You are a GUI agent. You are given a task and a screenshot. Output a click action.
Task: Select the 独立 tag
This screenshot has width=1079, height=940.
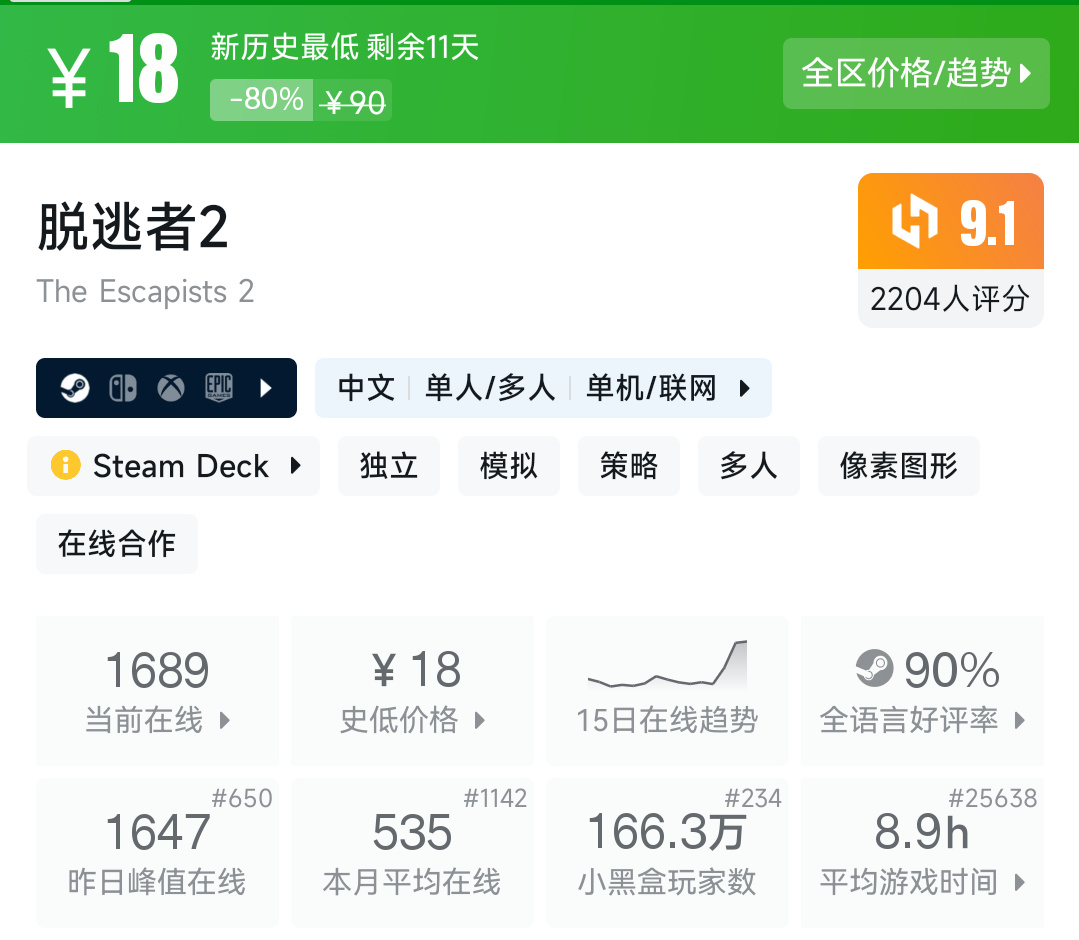click(x=389, y=466)
